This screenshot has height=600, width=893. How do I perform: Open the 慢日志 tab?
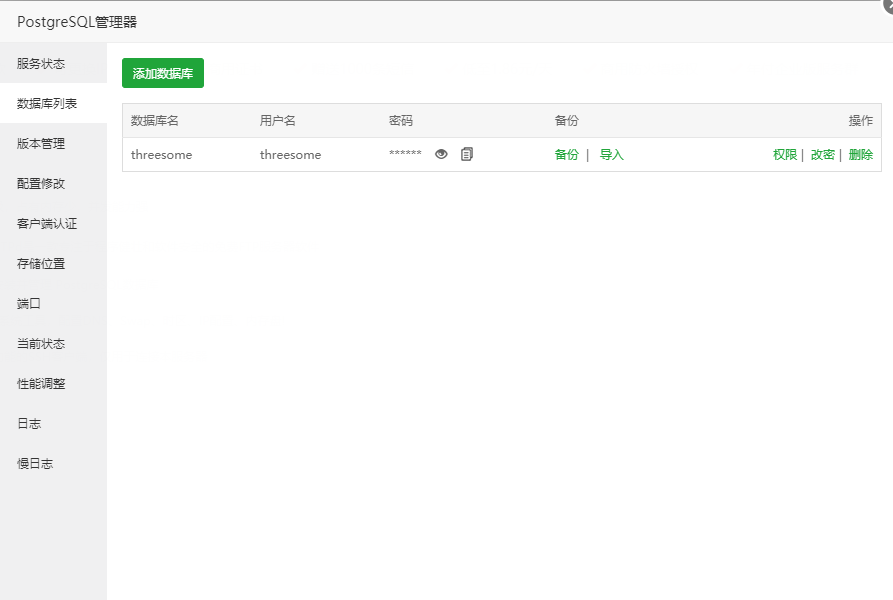pos(54,463)
